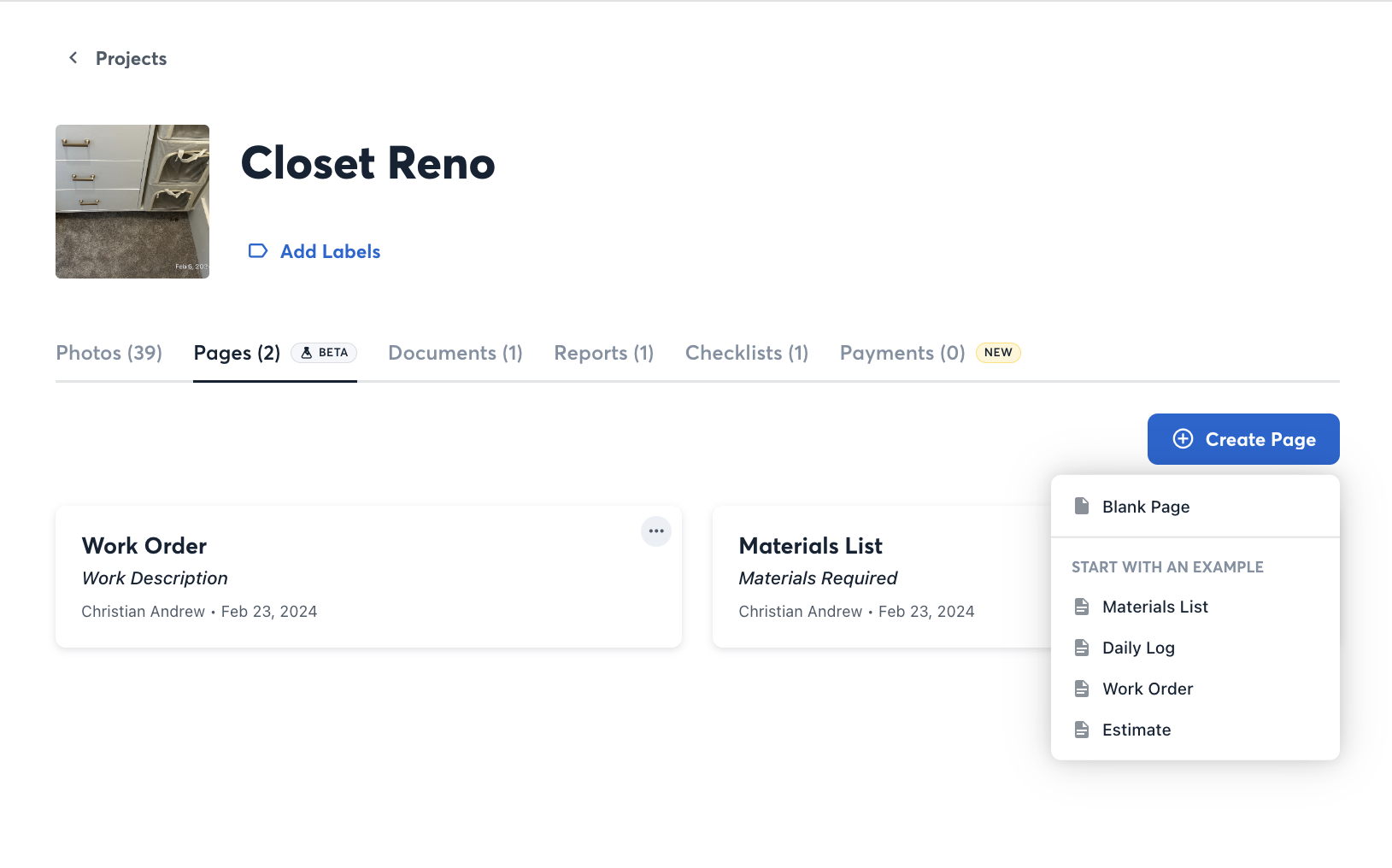Image resolution: width=1392 pixels, height=868 pixels.
Task: Click the Daily Log template icon
Action: (1082, 648)
